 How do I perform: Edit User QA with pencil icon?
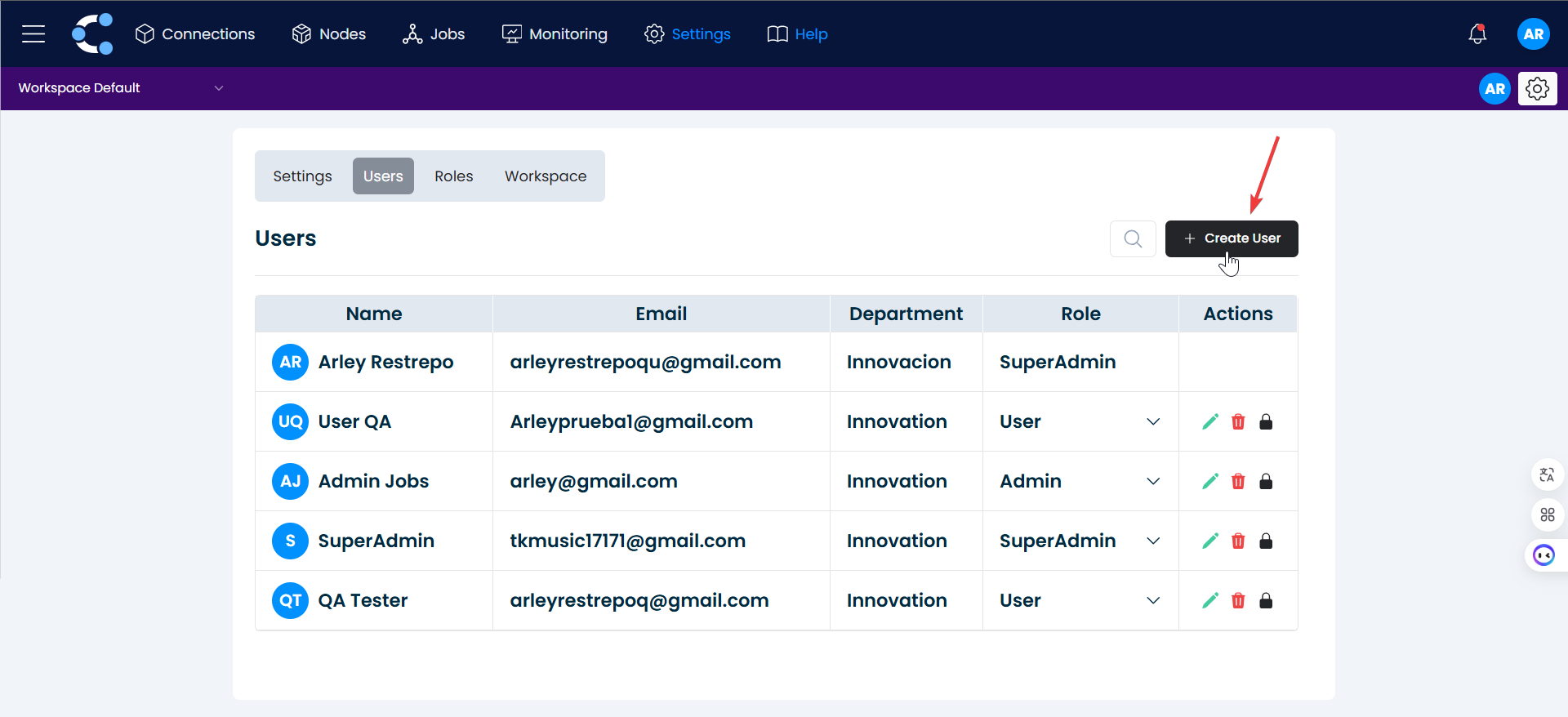[x=1210, y=421]
